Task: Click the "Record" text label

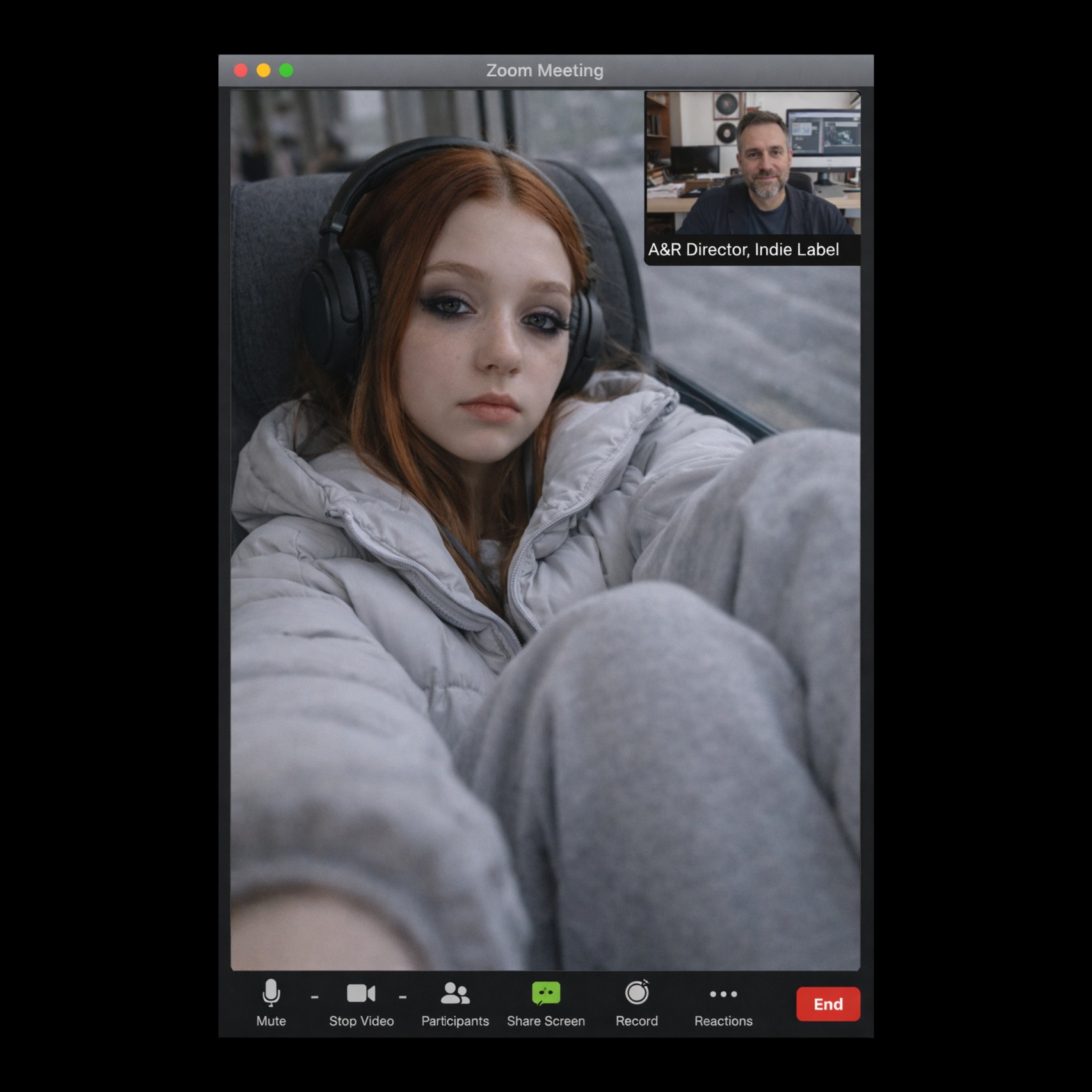Action: tap(637, 1021)
